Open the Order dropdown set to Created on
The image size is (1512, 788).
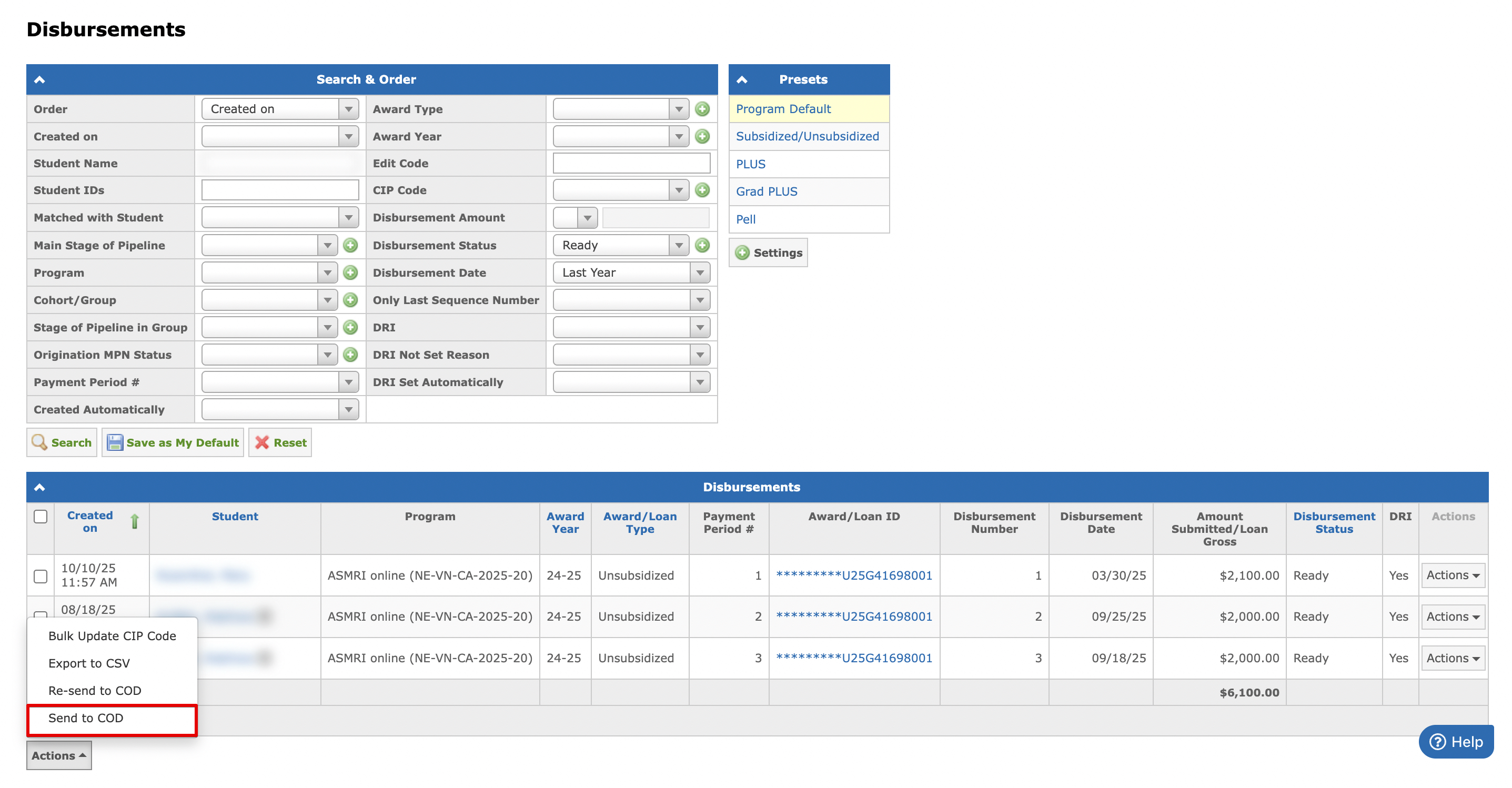click(x=280, y=109)
